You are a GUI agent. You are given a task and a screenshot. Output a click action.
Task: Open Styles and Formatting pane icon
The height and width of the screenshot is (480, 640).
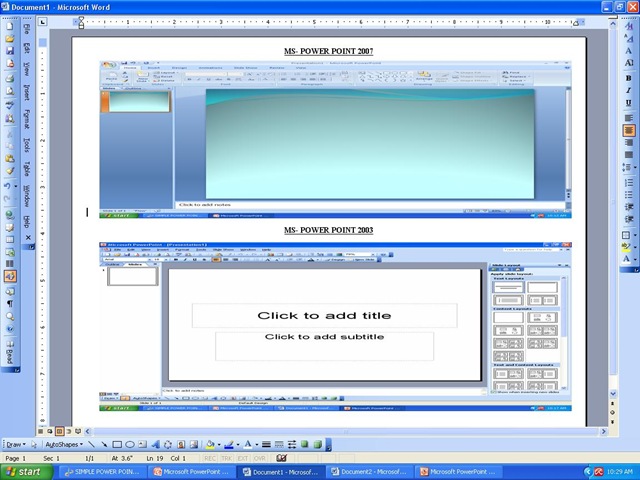(x=629, y=26)
